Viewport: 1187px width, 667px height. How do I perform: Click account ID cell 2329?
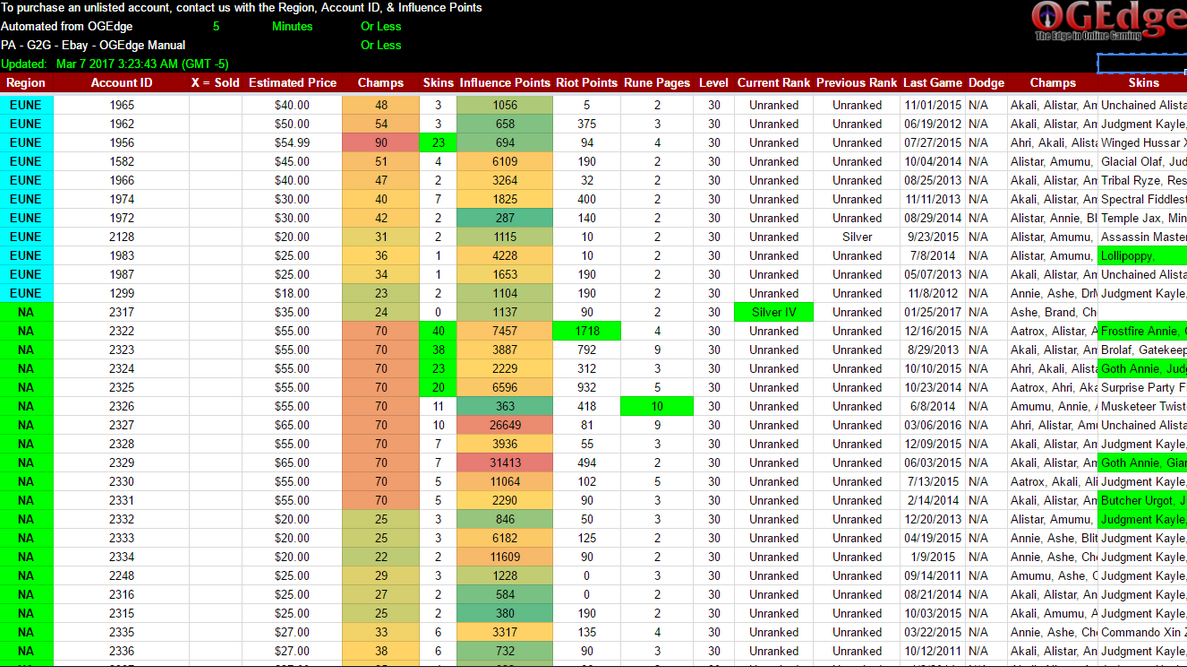click(121, 463)
